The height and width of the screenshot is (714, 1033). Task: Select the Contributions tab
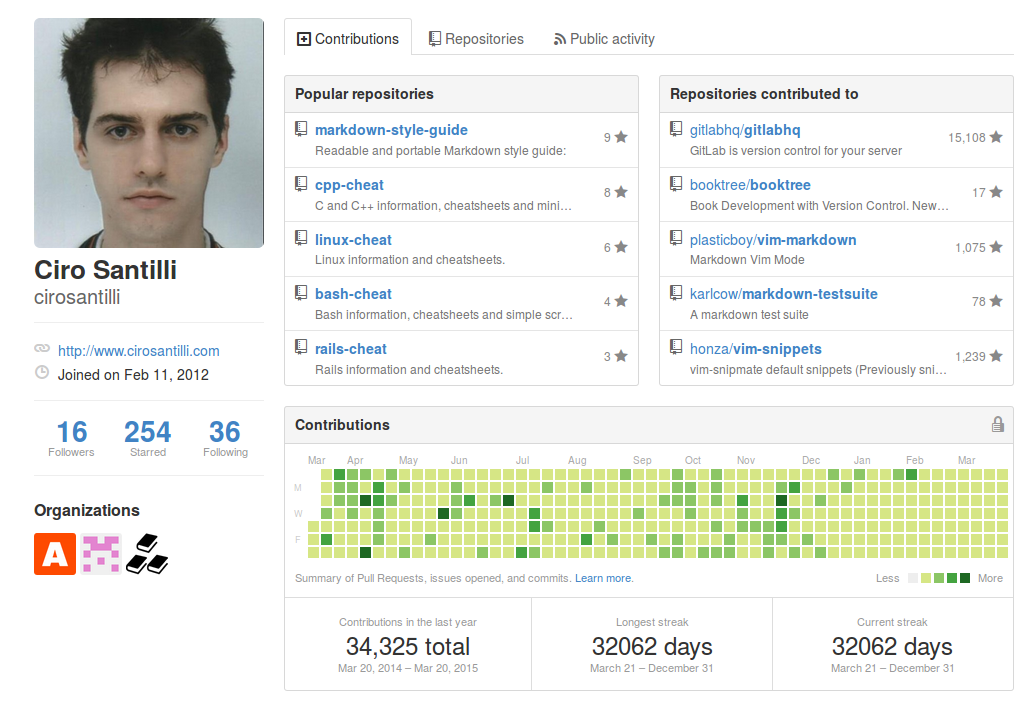pyautogui.click(x=348, y=39)
